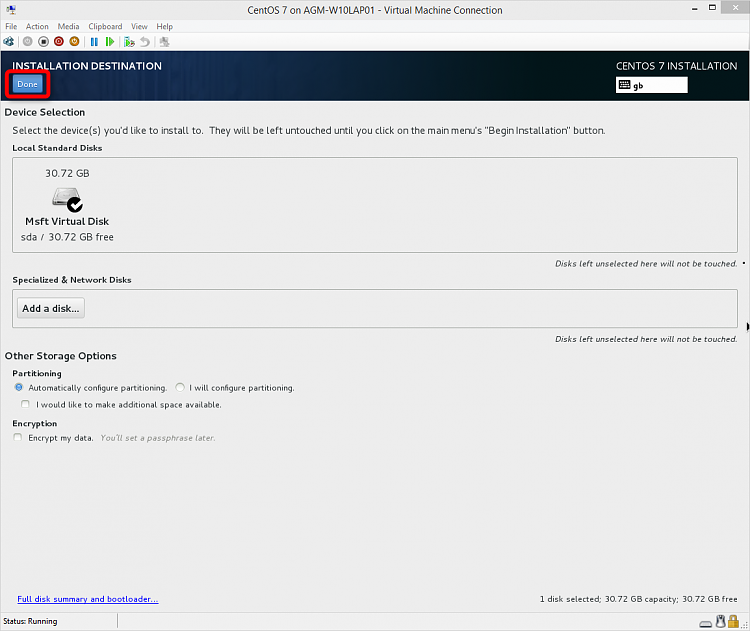Viewport: 750px width, 631px height.
Task: Click the Msft Virtual Disk label
Action: 67,221
